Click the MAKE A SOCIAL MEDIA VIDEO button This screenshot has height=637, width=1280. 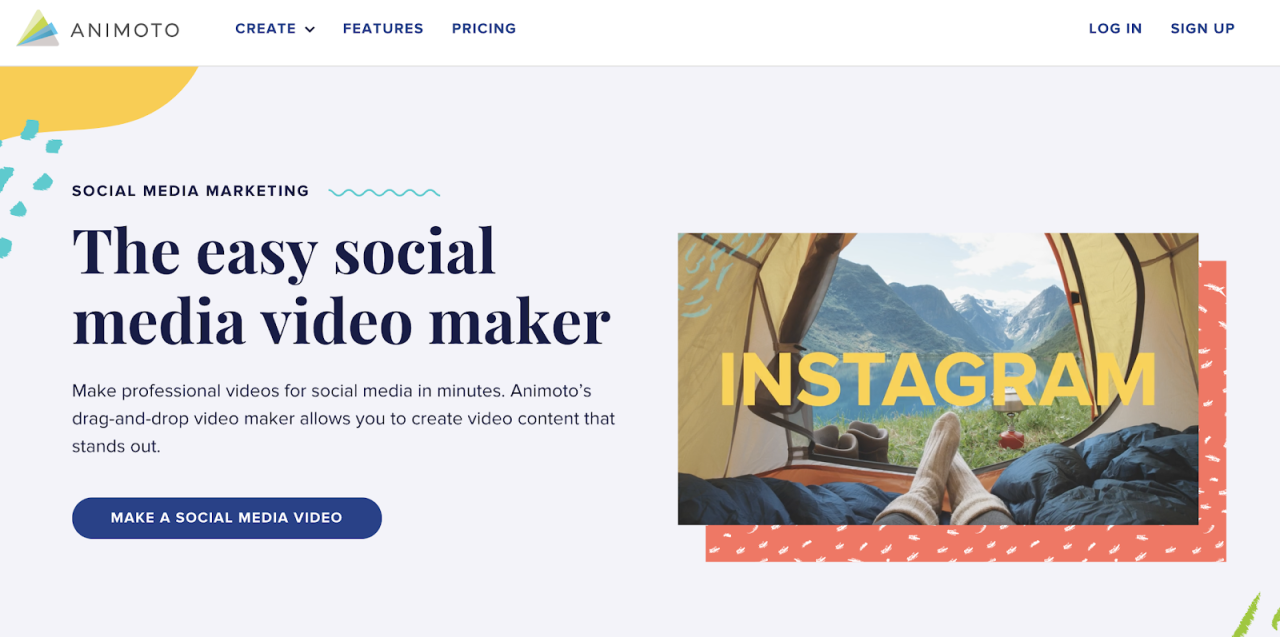pyautogui.click(x=227, y=518)
